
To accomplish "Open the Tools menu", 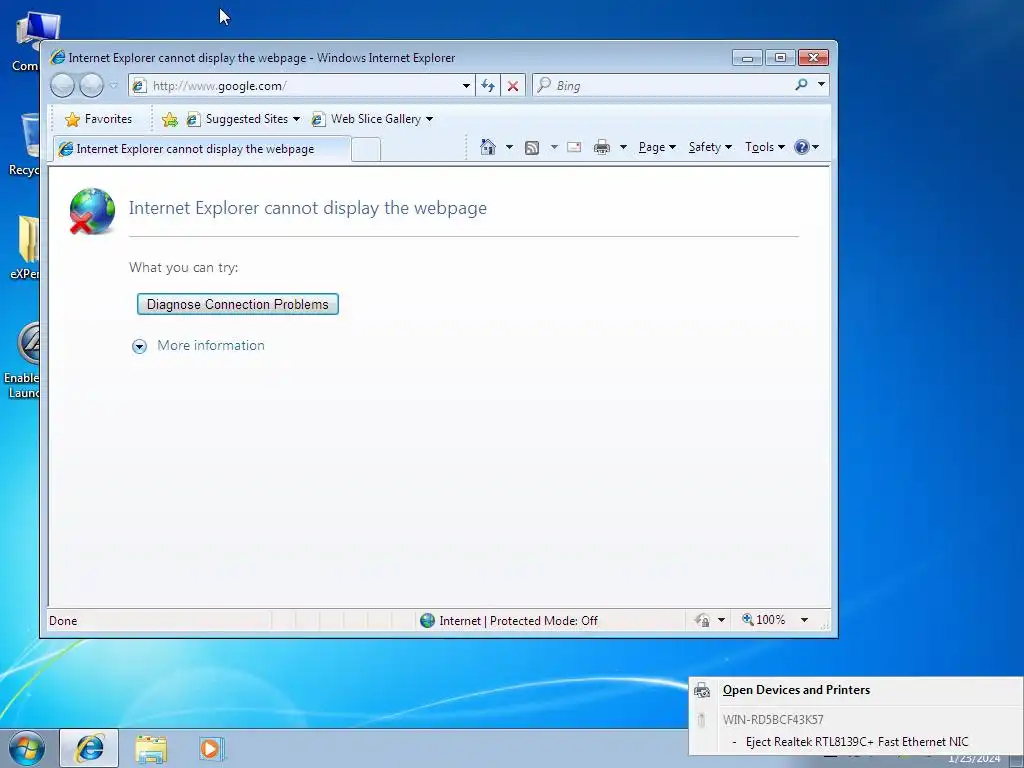I will tap(765, 147).
